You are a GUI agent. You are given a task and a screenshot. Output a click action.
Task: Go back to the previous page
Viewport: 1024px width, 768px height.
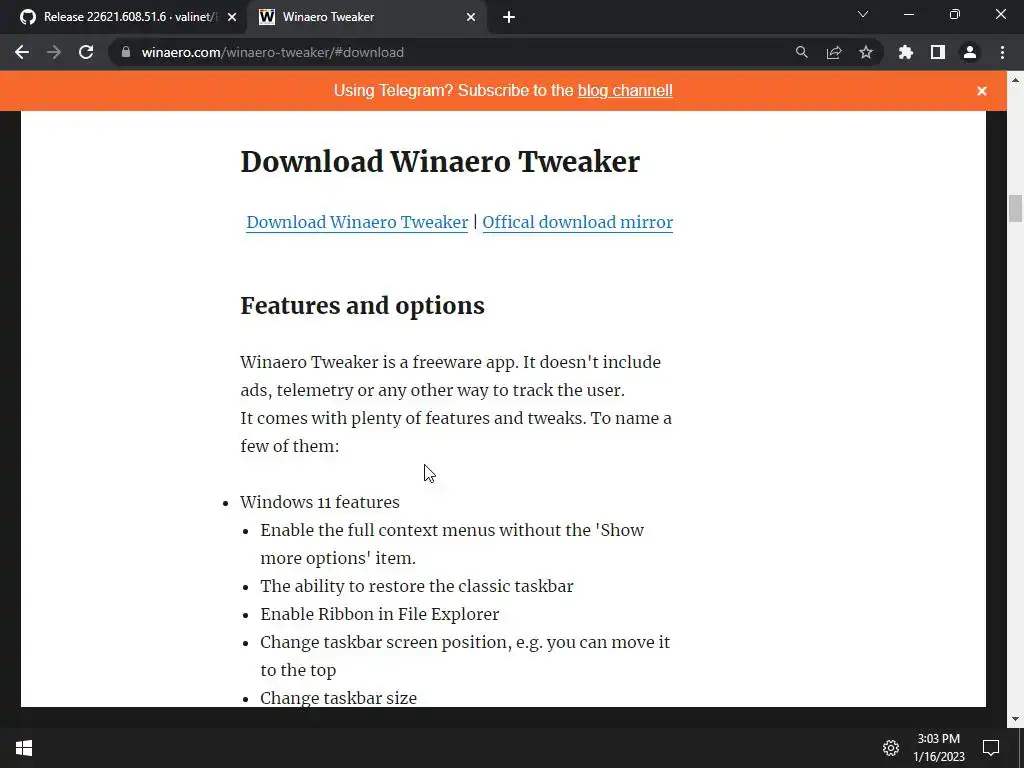tap(22, 52)
